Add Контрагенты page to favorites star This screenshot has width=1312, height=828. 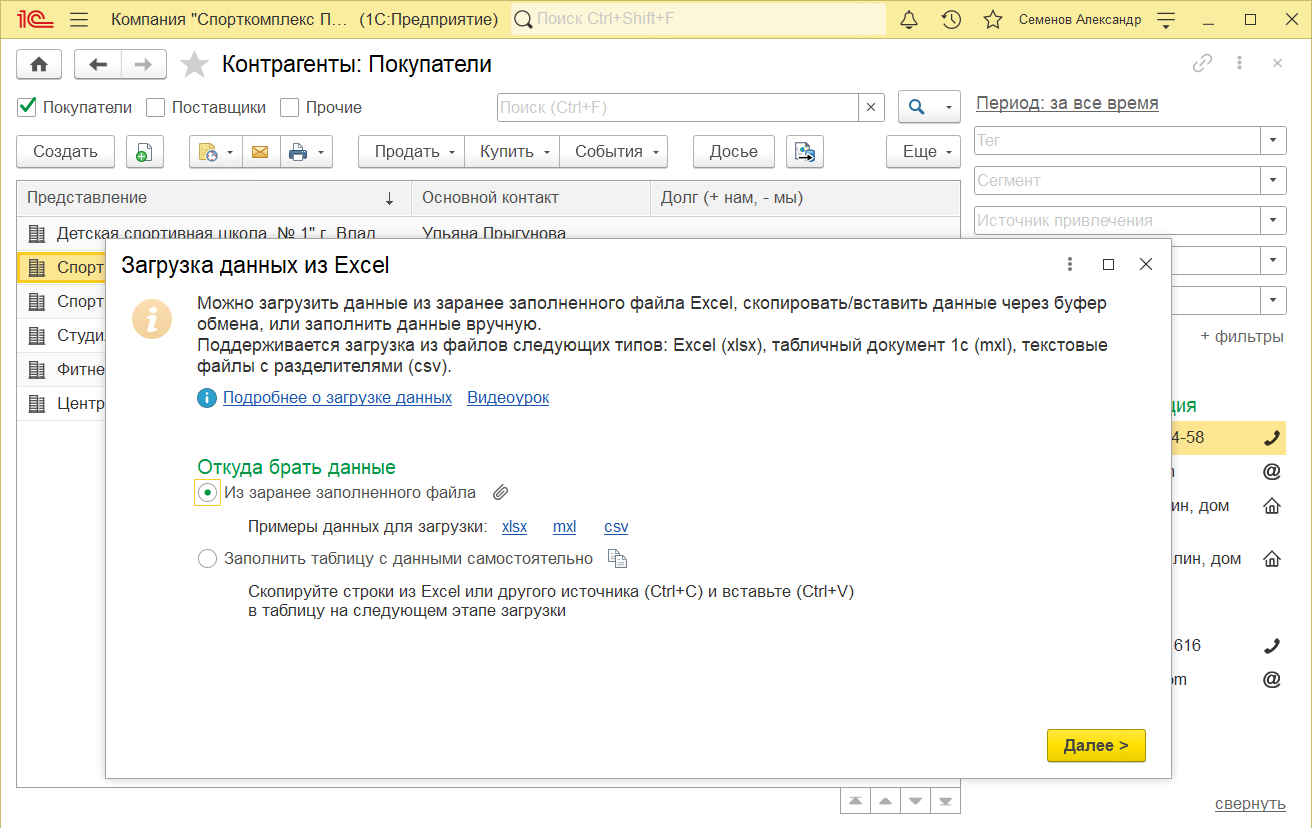point(194,65)
